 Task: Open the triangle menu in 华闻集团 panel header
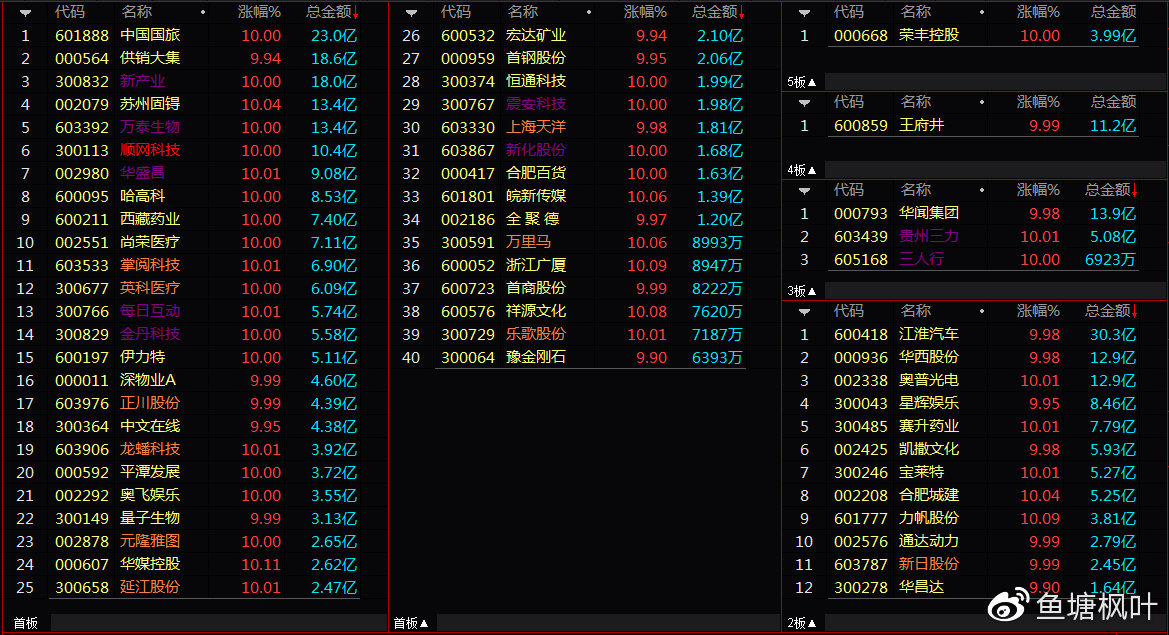coord(804,191)
